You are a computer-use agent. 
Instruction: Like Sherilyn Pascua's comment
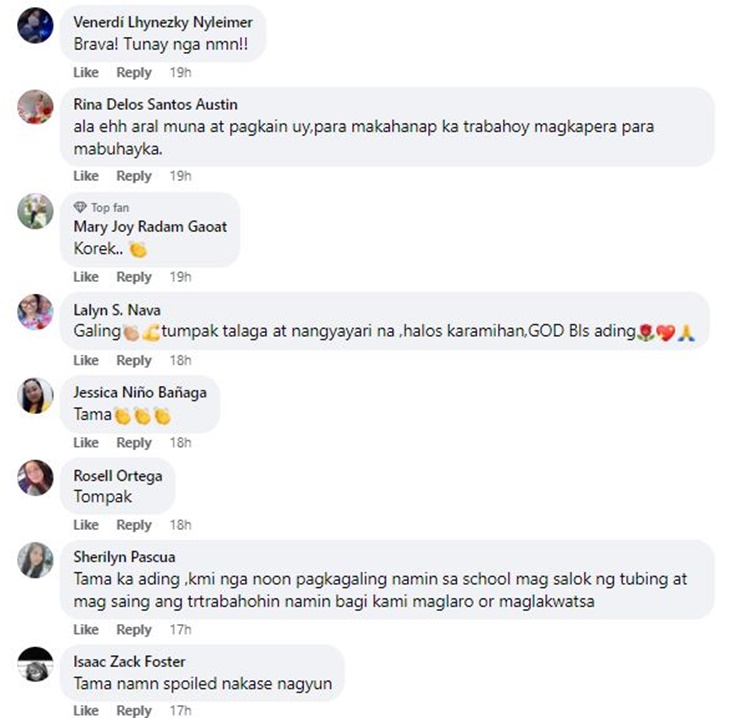pyautogui.click(x=86, y=630)
